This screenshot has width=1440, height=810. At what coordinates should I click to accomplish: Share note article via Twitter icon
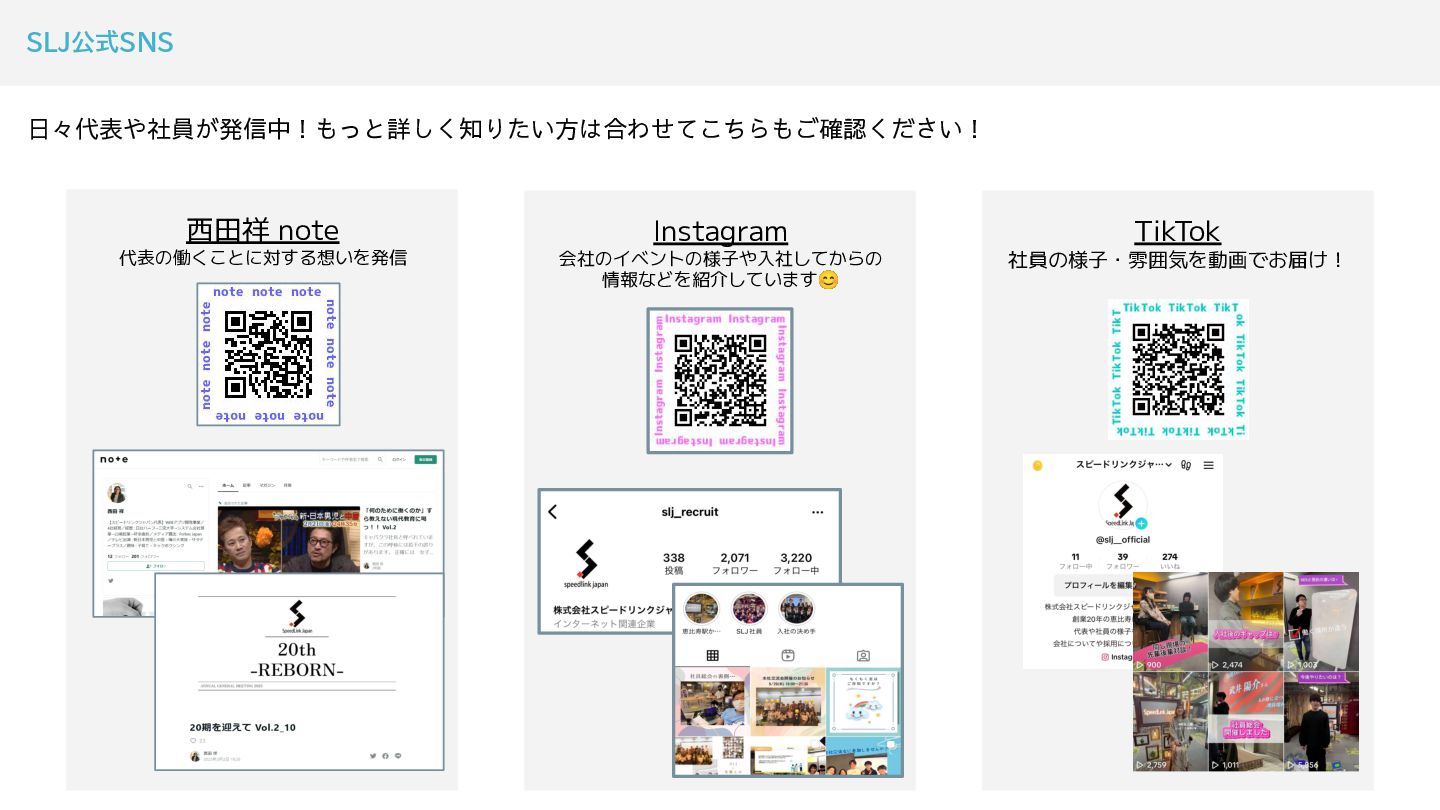tap(373, 756)
